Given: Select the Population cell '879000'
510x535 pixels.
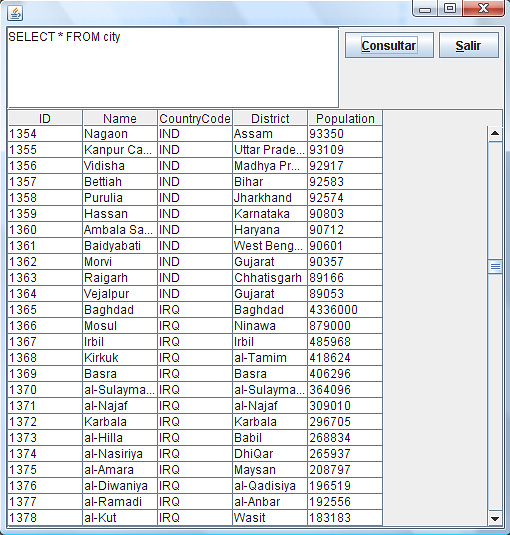Looking at the screenshot, I should pyautogui.click(x=345, y=326).
